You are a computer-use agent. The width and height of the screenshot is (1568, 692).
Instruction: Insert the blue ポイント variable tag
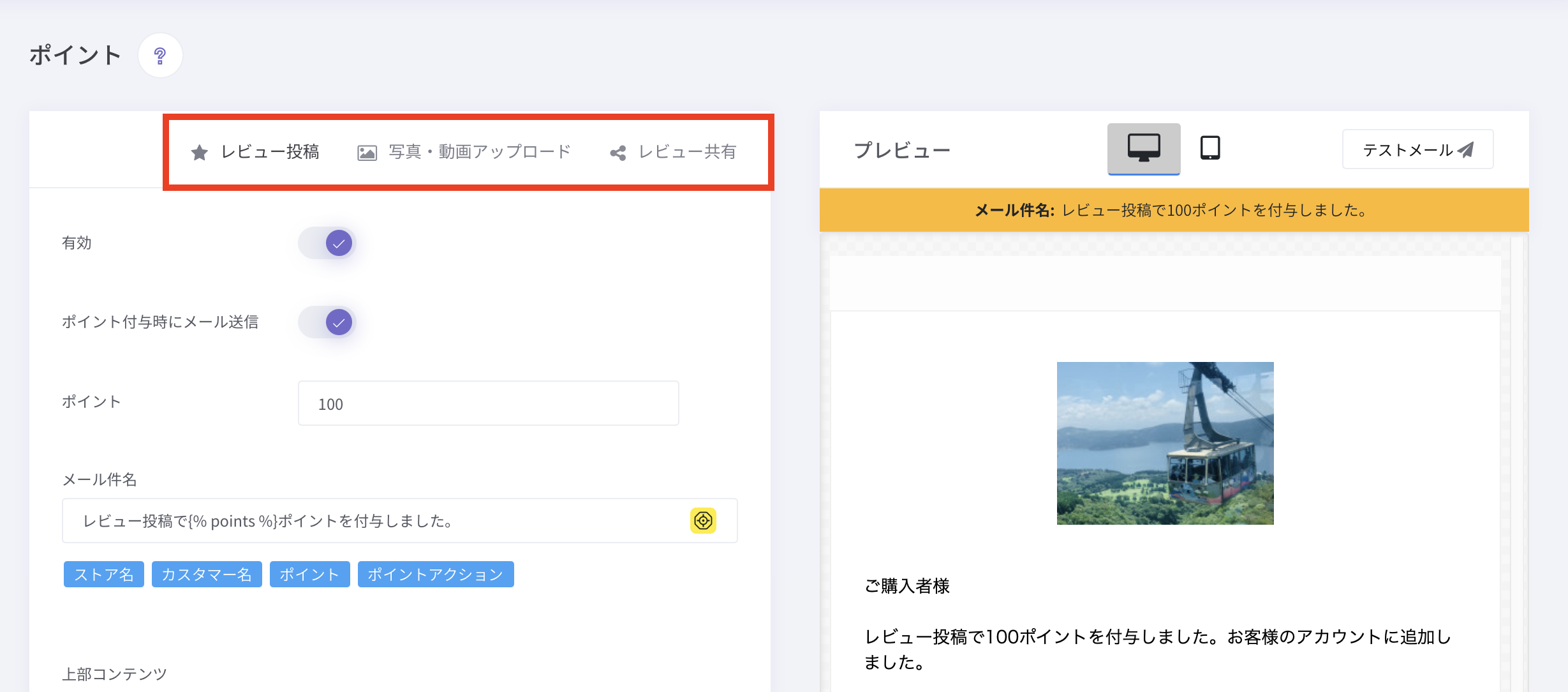click(x=309, y=575)
